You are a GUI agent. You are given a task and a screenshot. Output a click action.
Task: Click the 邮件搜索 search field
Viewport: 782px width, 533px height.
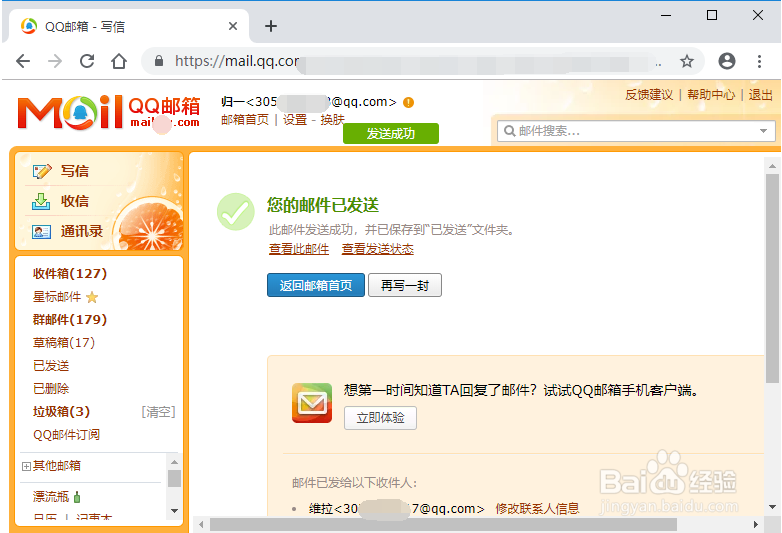pyautogui.click(x=636, y=131)
